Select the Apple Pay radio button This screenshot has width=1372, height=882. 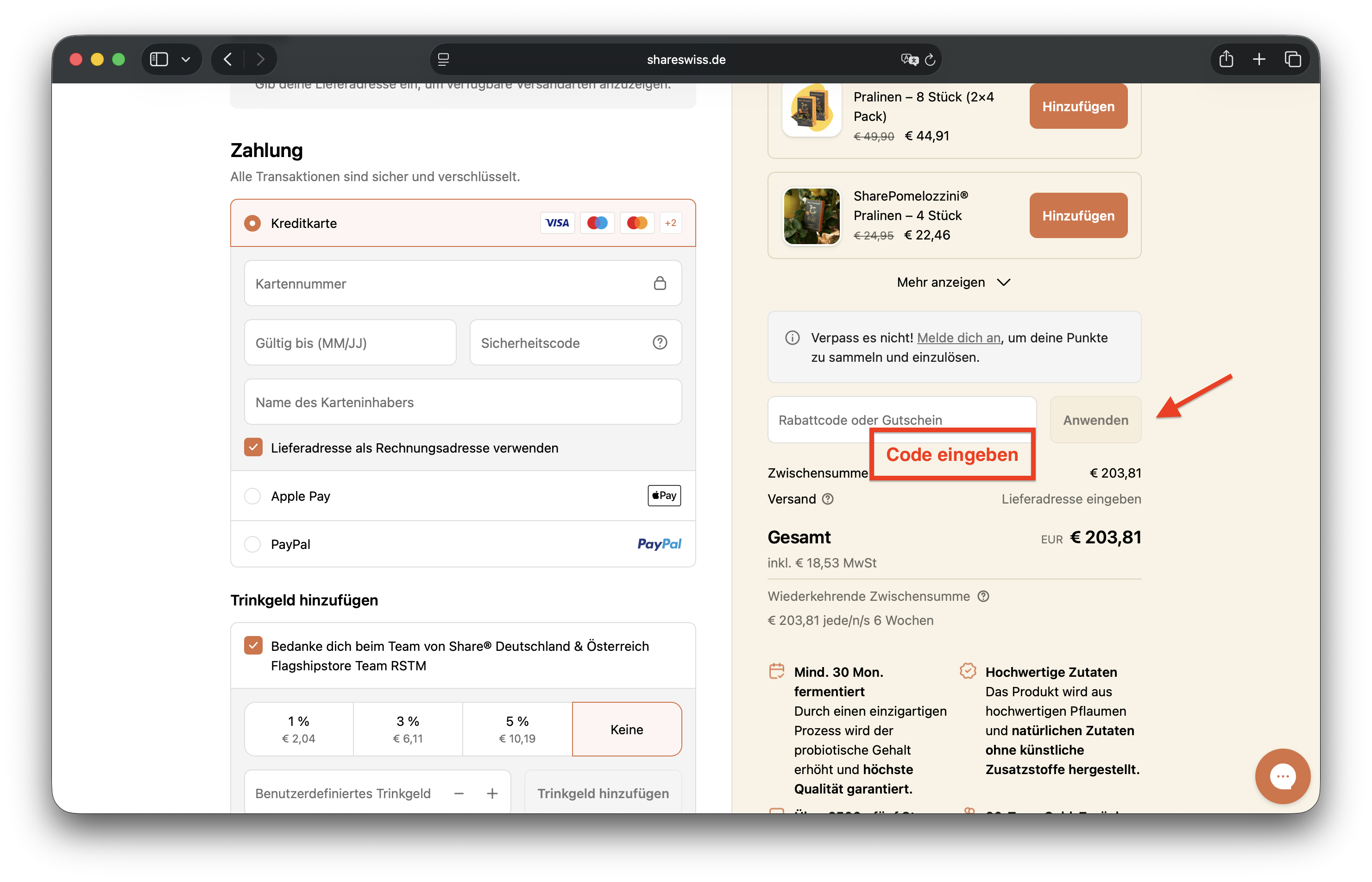point(252,496)
